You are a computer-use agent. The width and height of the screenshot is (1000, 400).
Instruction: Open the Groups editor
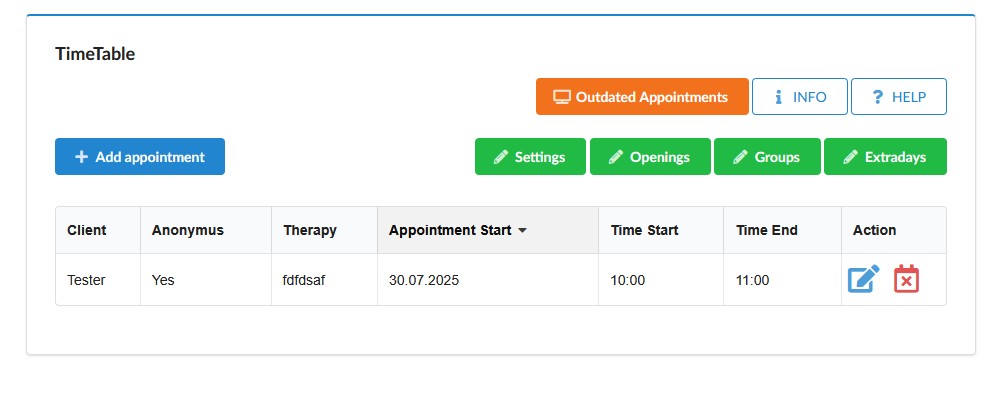(x=767, y=157)
